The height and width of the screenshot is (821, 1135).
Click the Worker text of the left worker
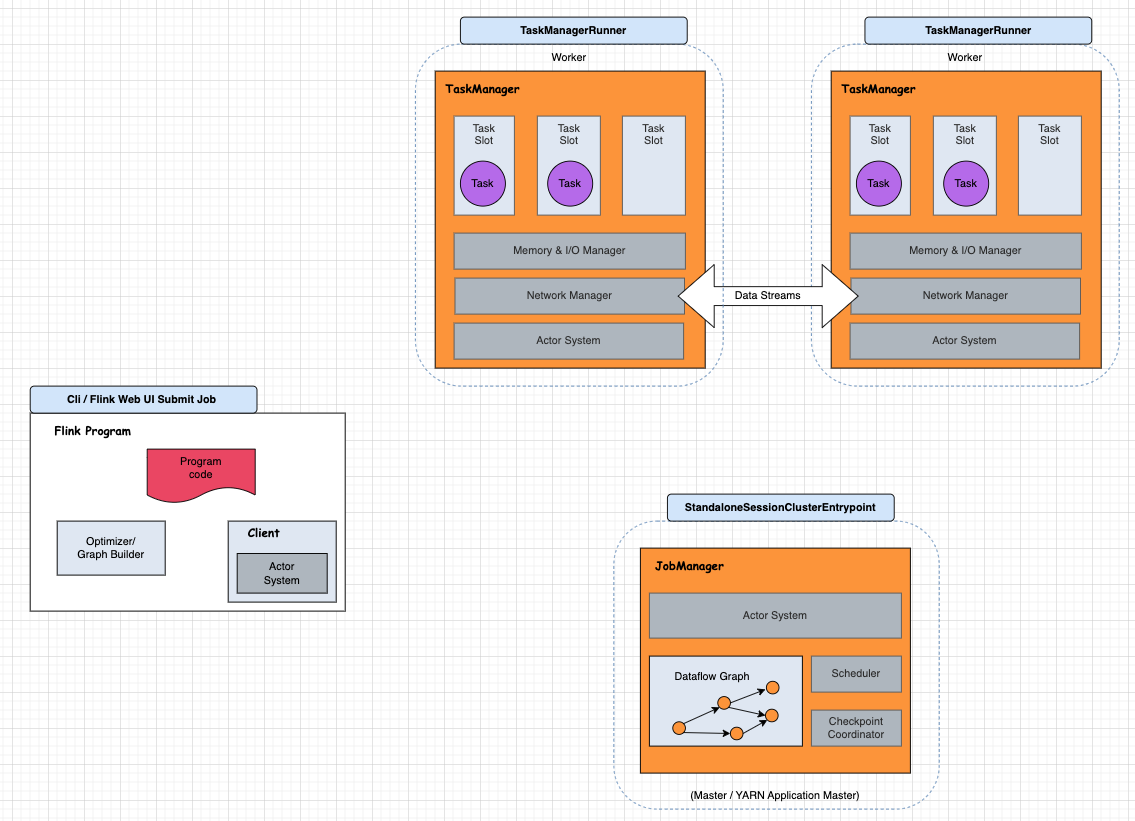(x=569, y=57)
